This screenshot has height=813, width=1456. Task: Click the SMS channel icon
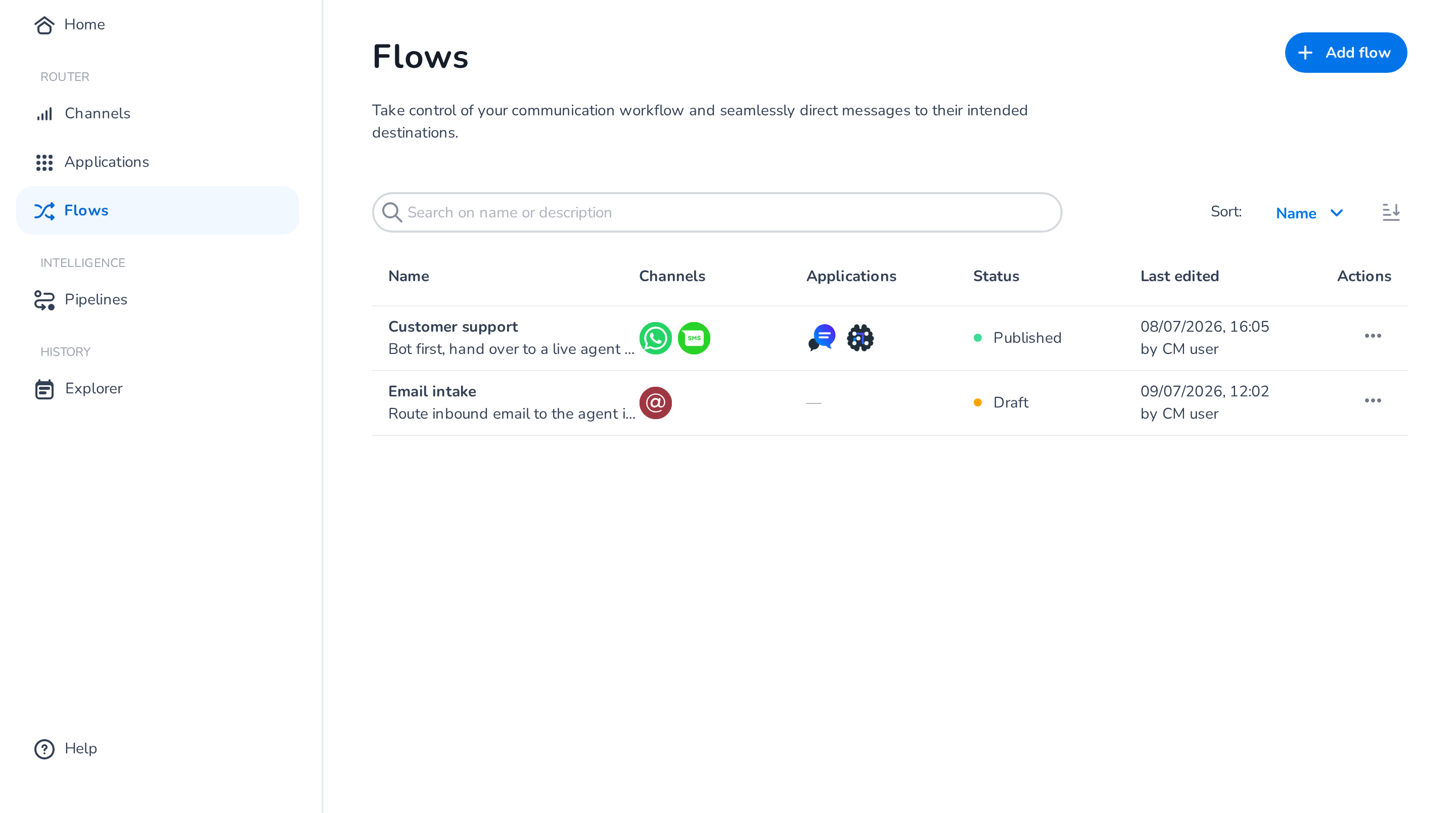coord(694,338)
